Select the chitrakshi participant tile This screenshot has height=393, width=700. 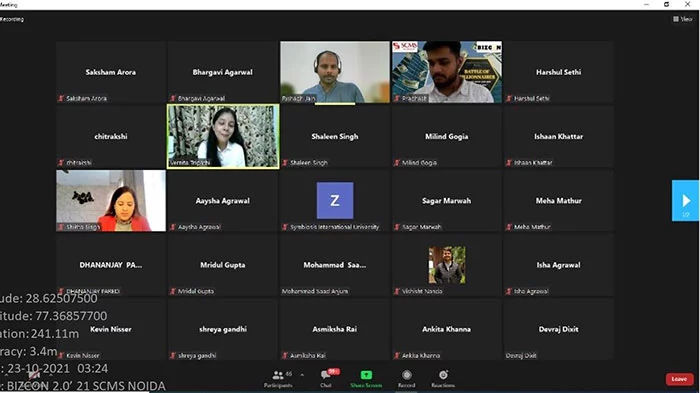(x=111, y=136)
